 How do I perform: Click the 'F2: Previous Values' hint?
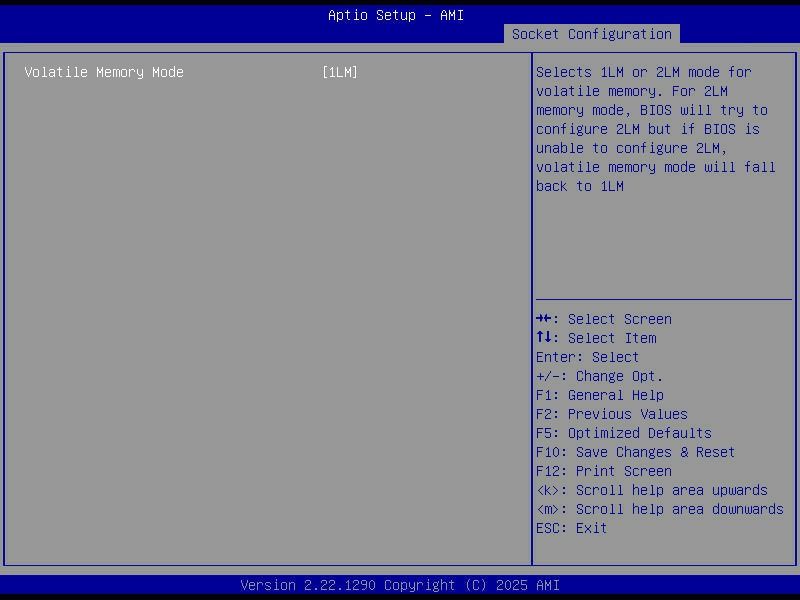tap(612, 414)
